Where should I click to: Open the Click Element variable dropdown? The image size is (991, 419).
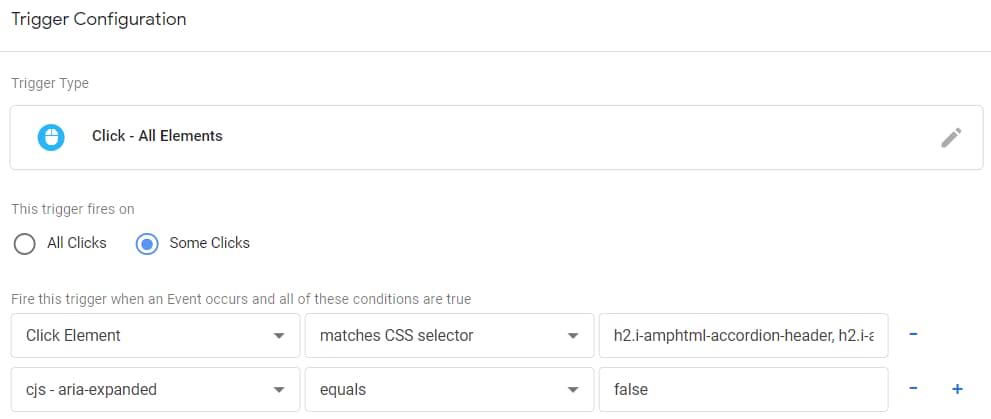155,336
